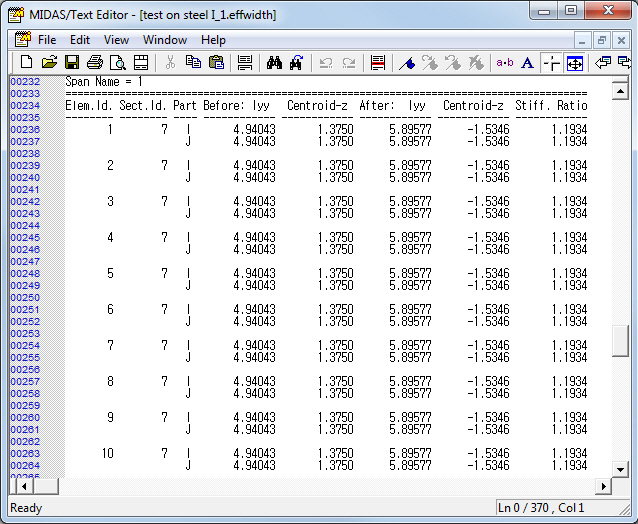Click the View menu

[116, 40]
